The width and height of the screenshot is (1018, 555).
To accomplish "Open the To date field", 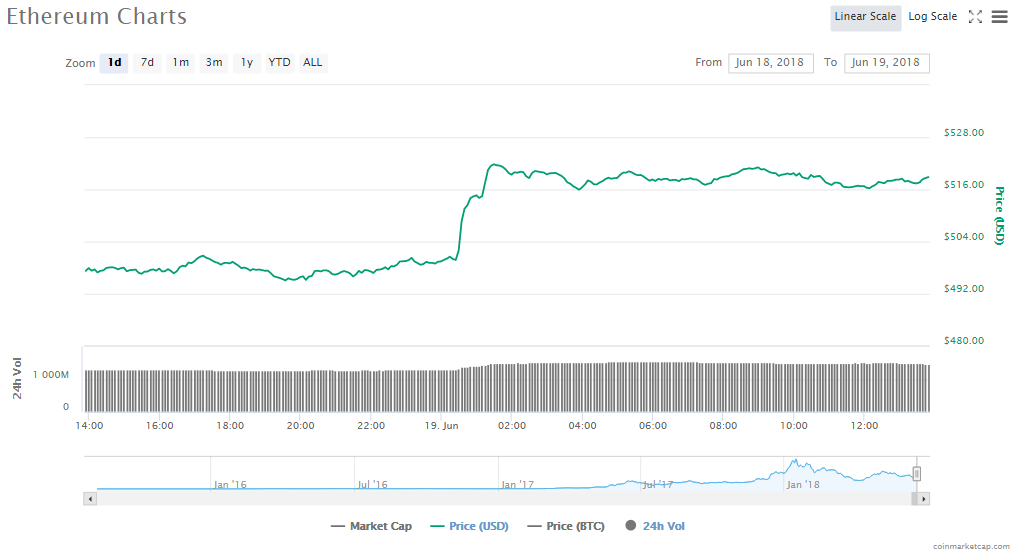I will [887, 63].
